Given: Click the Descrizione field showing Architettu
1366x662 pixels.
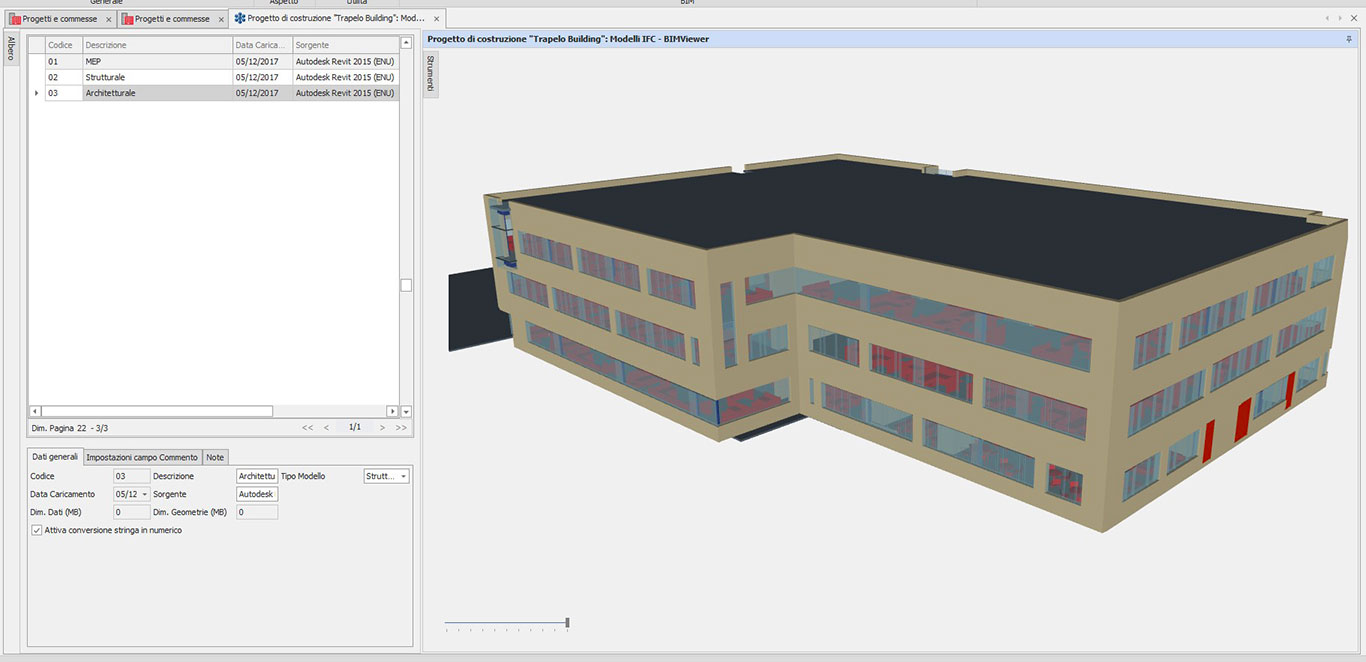Looking at the screenshot, I should click(x=257, y=476).
